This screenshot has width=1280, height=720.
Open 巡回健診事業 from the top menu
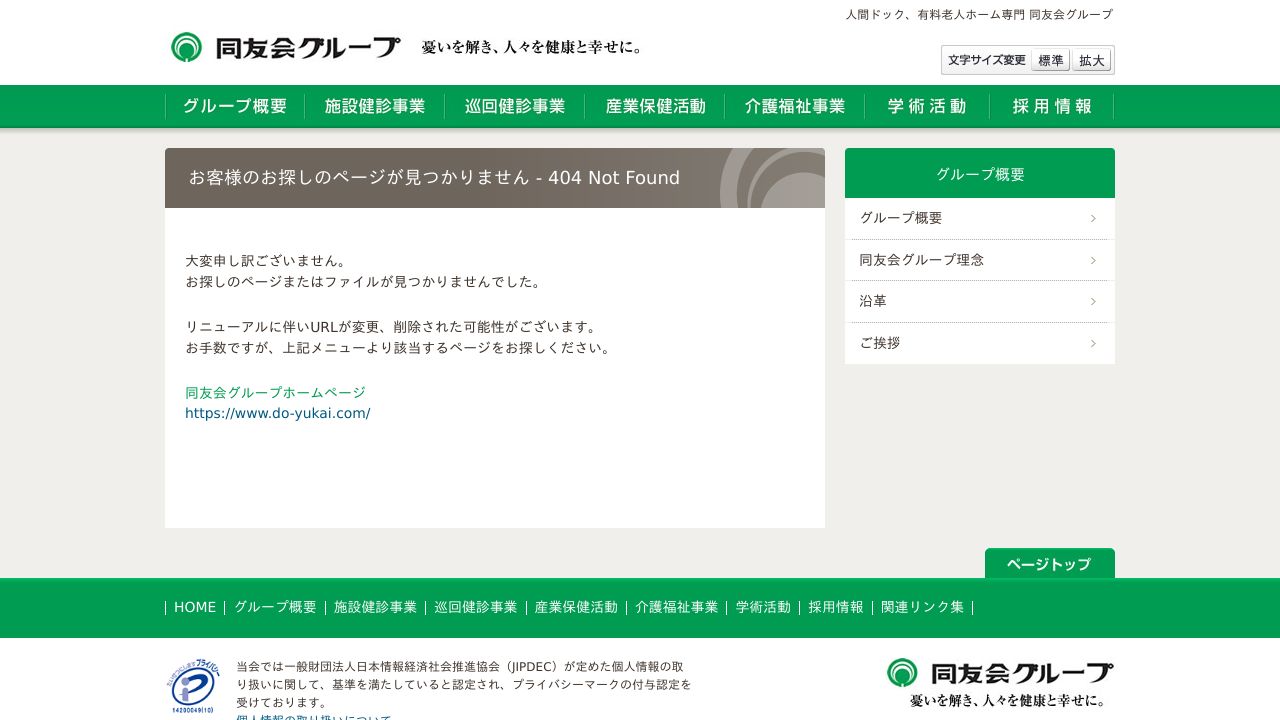pos(515,106)
